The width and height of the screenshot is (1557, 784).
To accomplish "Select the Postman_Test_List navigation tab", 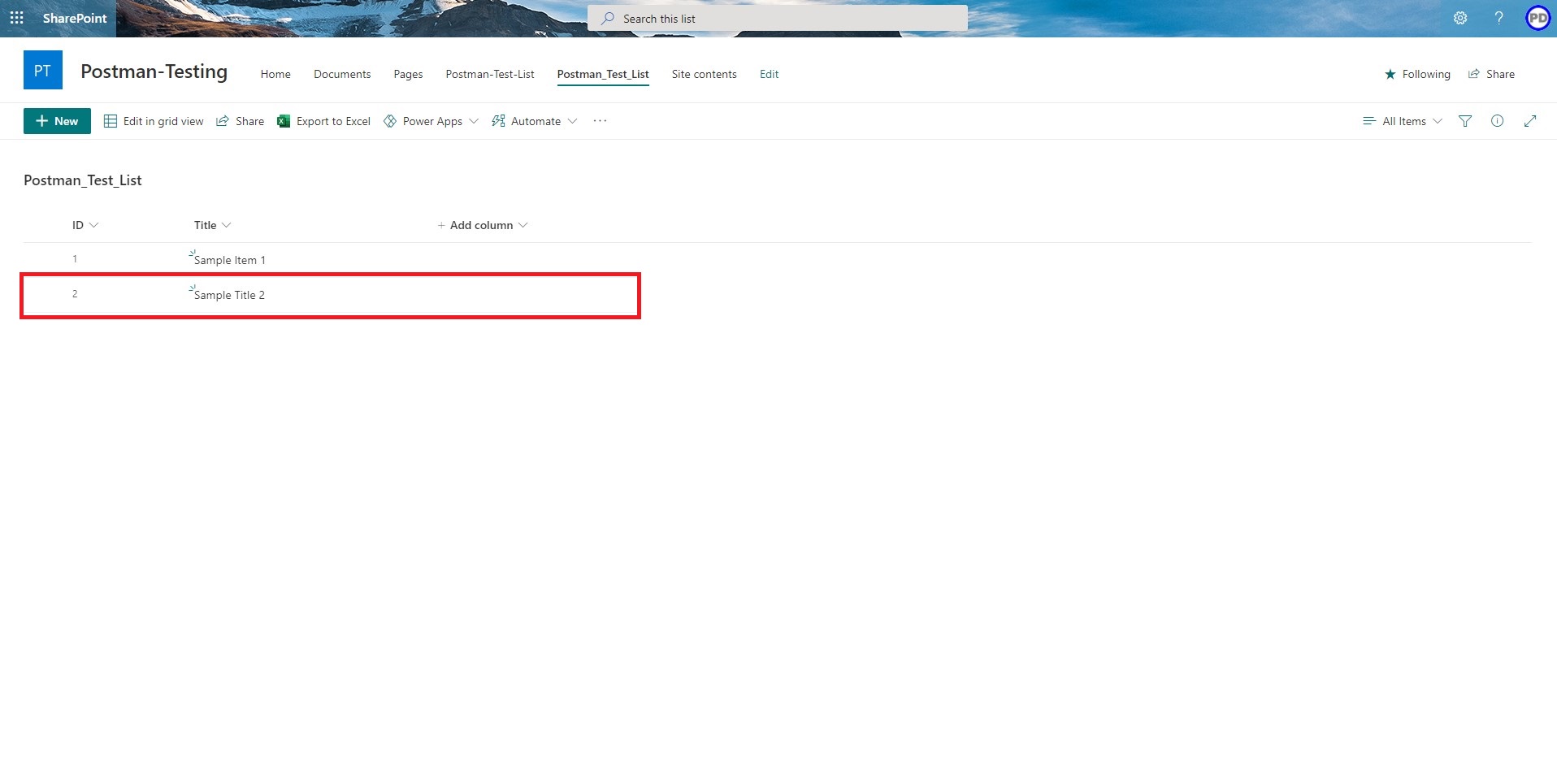I will click(x=603, y=74).
